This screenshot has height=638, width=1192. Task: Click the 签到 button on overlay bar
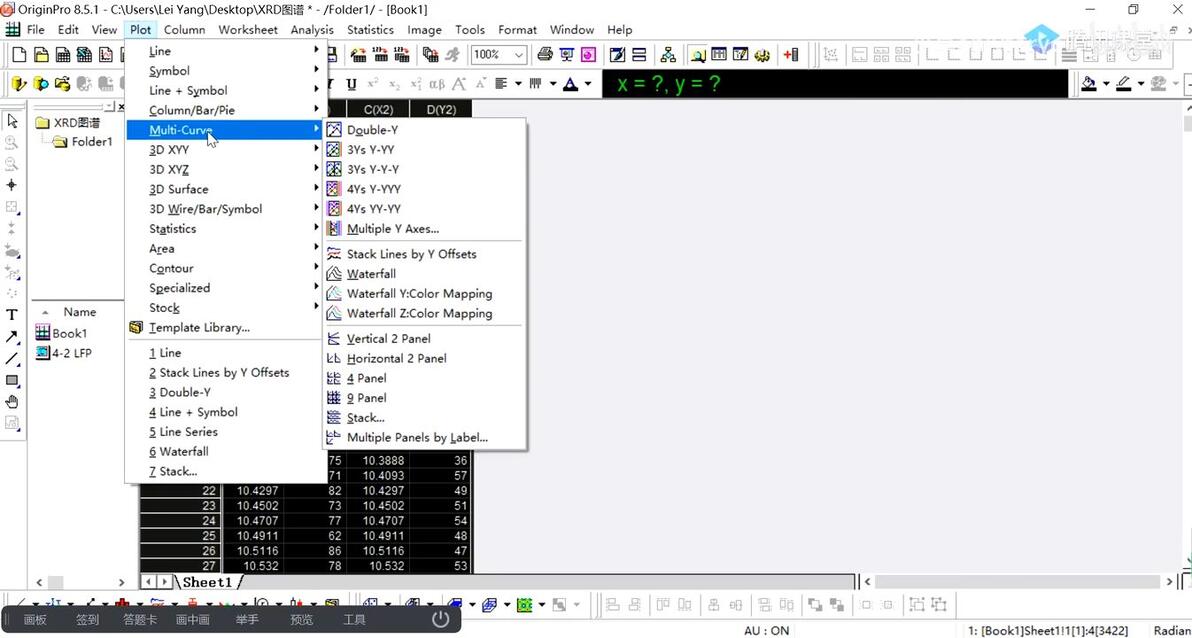(x=87, y=620)
